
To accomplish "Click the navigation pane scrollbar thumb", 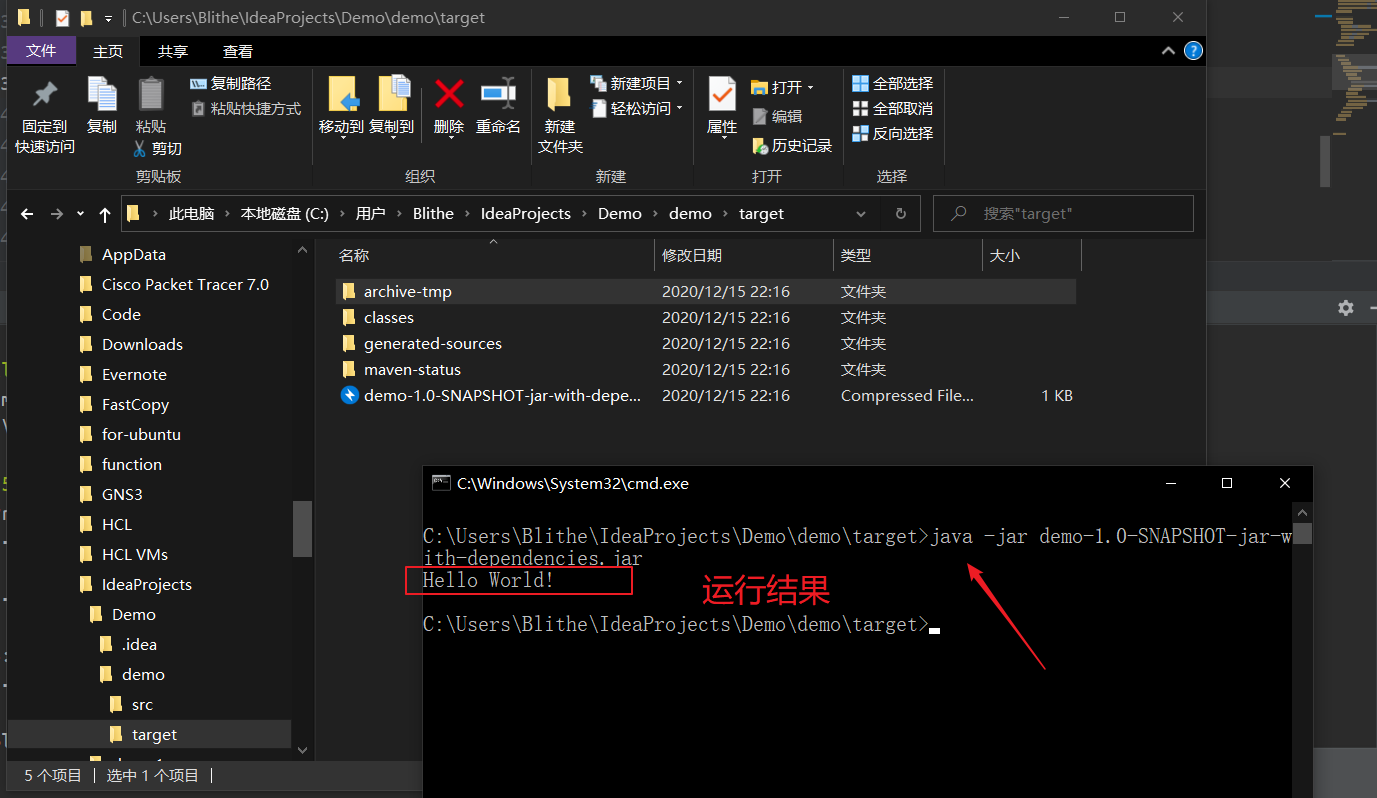I will (x=303, y=528).
